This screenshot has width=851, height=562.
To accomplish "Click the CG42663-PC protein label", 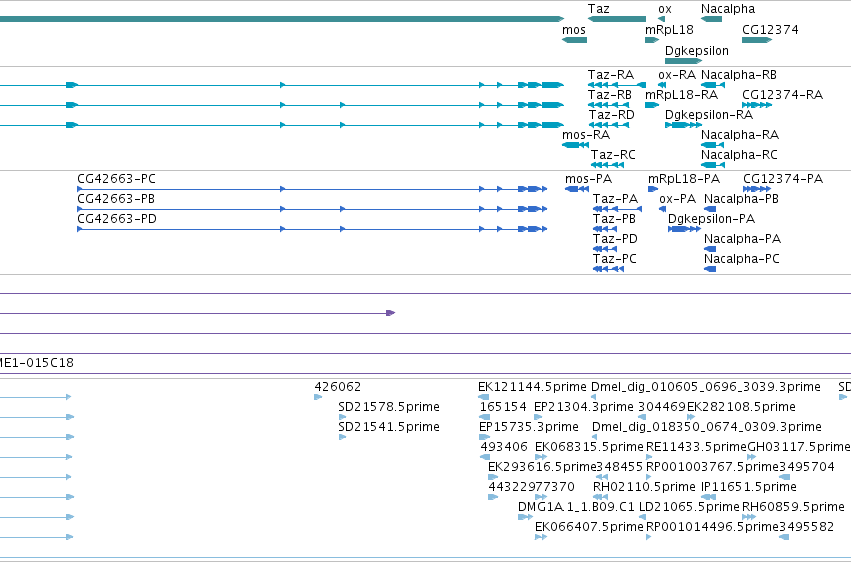I will point(116,179).
